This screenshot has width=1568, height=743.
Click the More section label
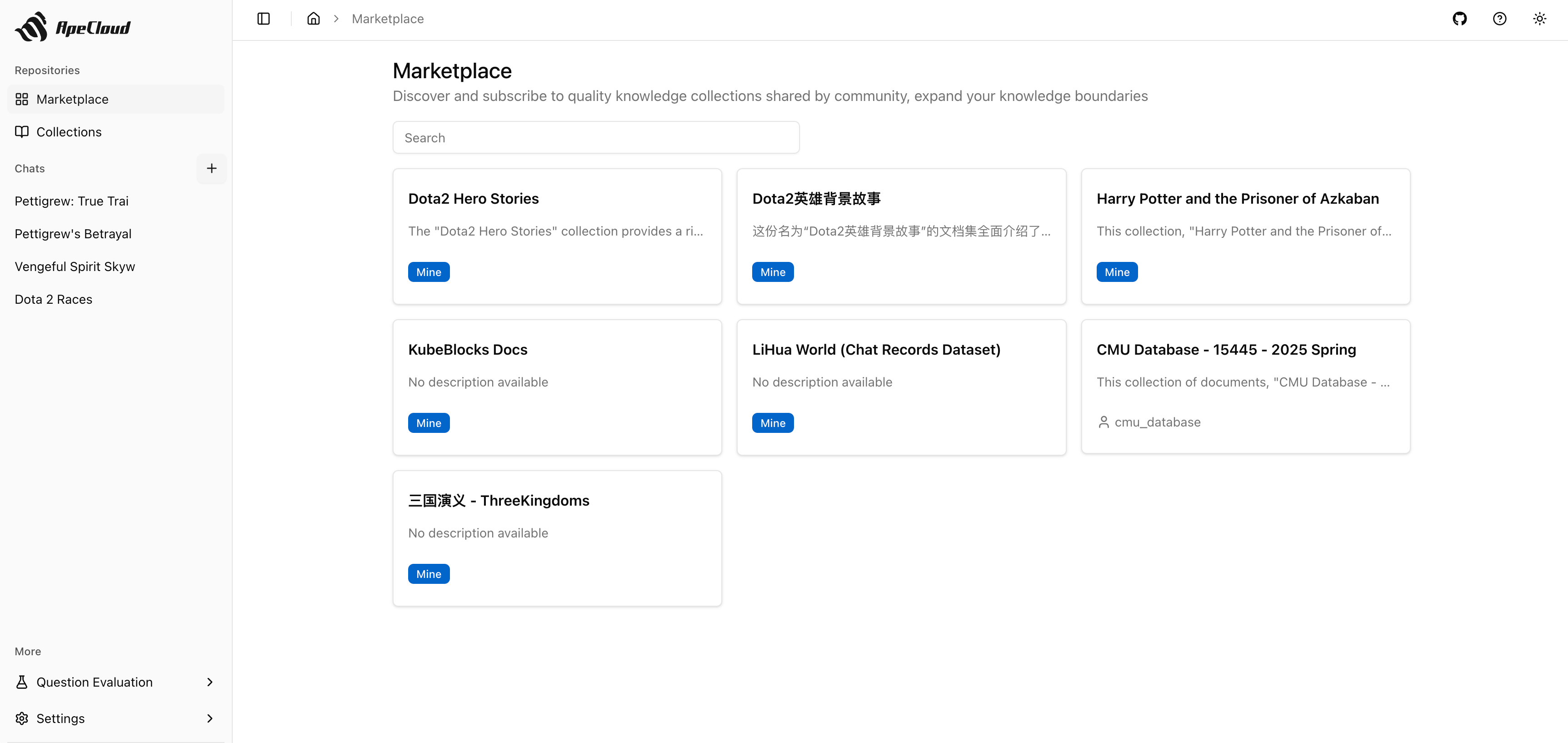(27, 652)
